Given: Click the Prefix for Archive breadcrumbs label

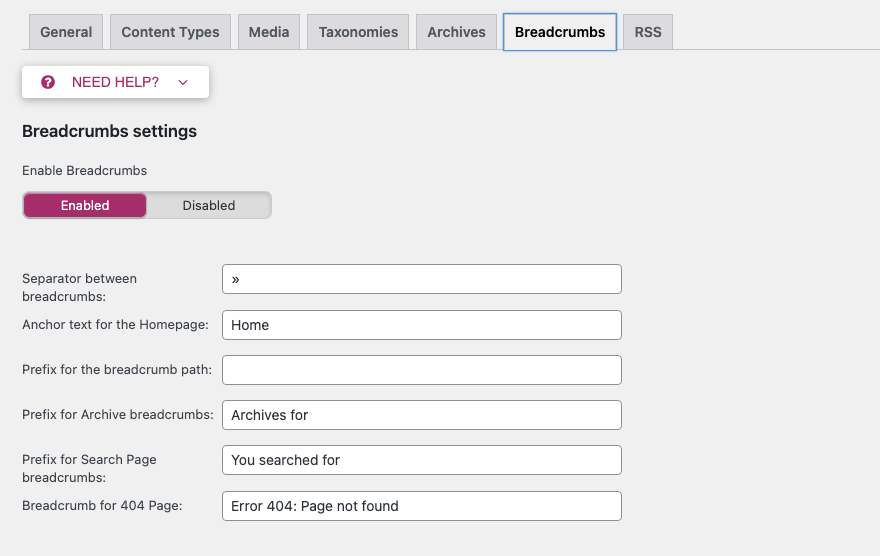Looking at the screenshot, I should (x=118, y=414).
